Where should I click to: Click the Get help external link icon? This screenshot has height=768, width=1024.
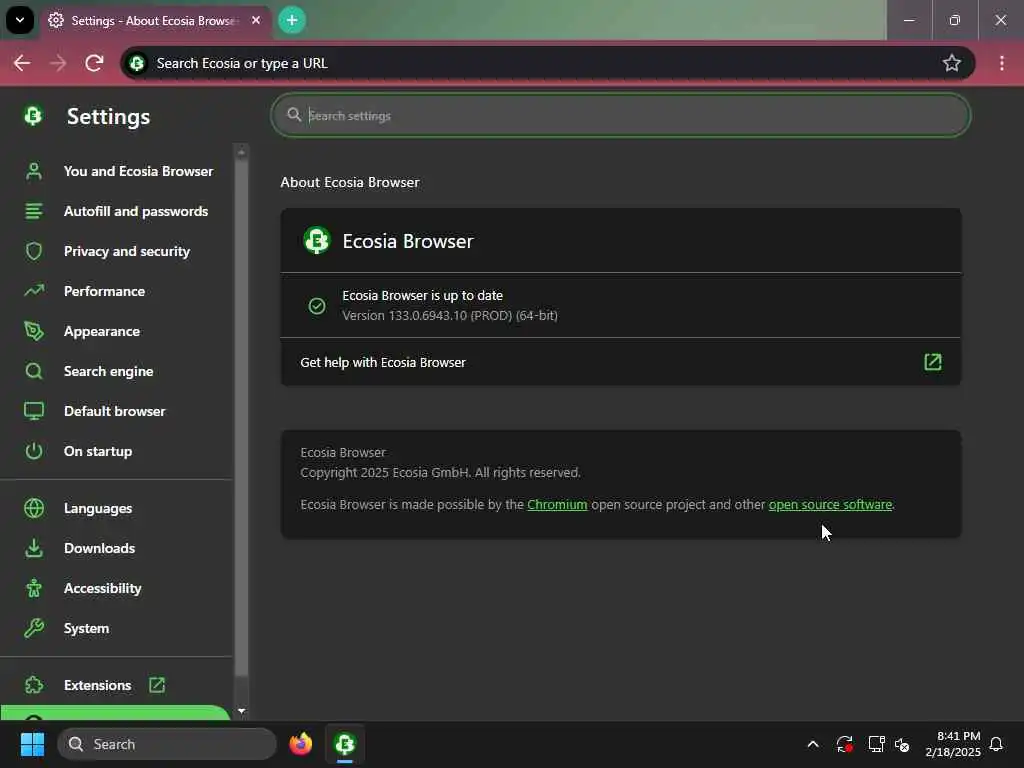pyautogui.click(x=933, y=362)
